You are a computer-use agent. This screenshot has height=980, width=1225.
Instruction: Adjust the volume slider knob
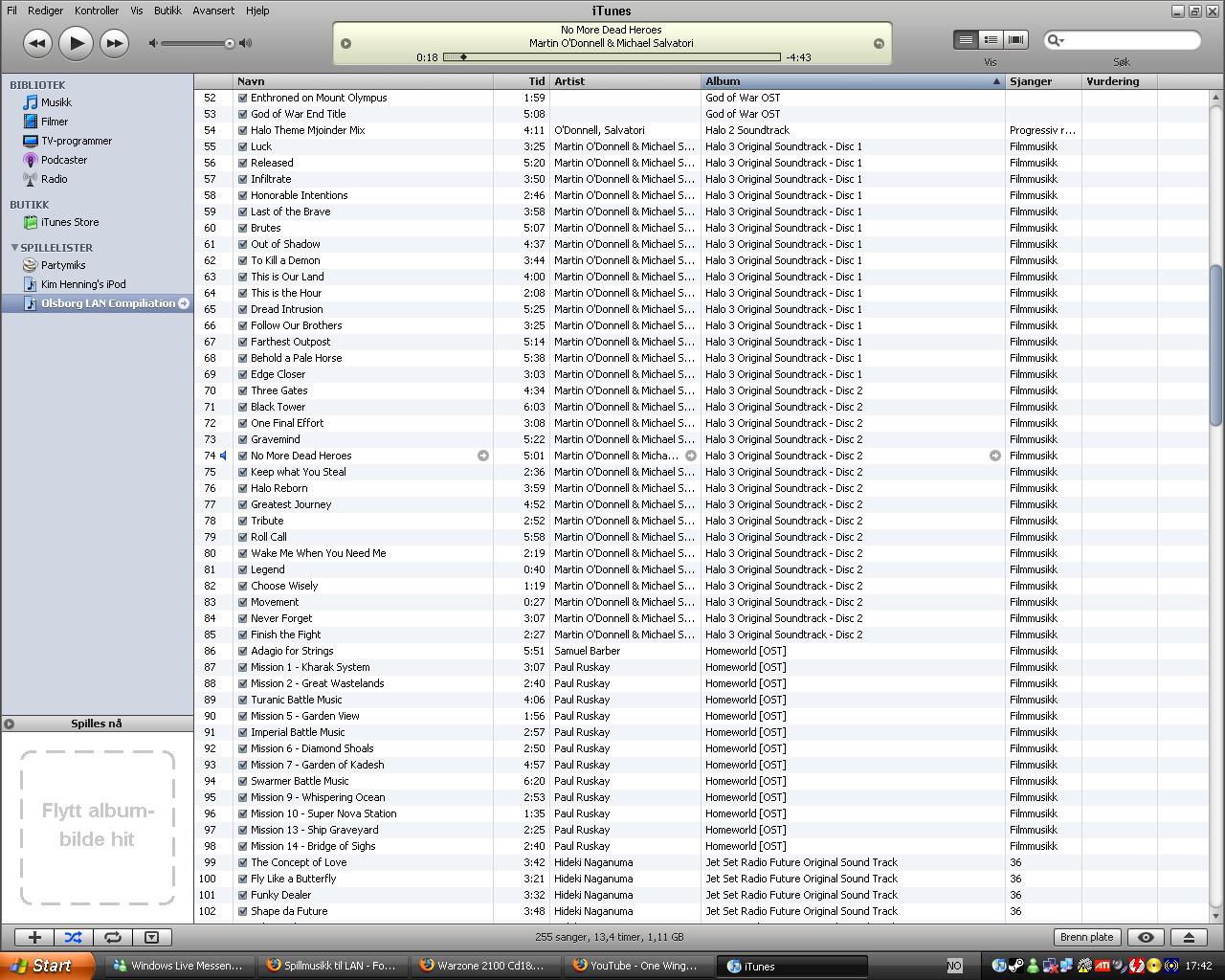[230, 43]
